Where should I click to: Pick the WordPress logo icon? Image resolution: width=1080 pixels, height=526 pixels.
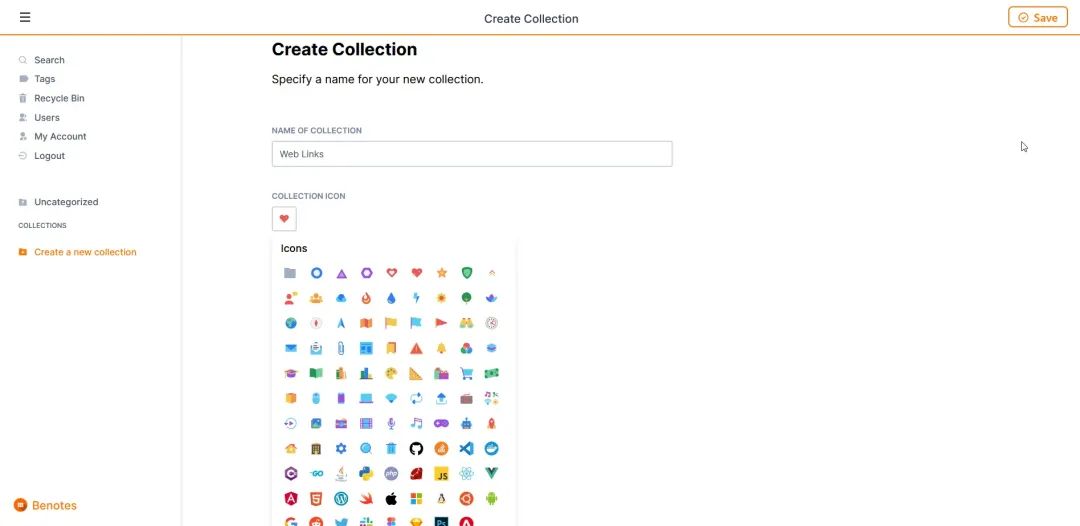pyautogui.click(x=341, y=498)
